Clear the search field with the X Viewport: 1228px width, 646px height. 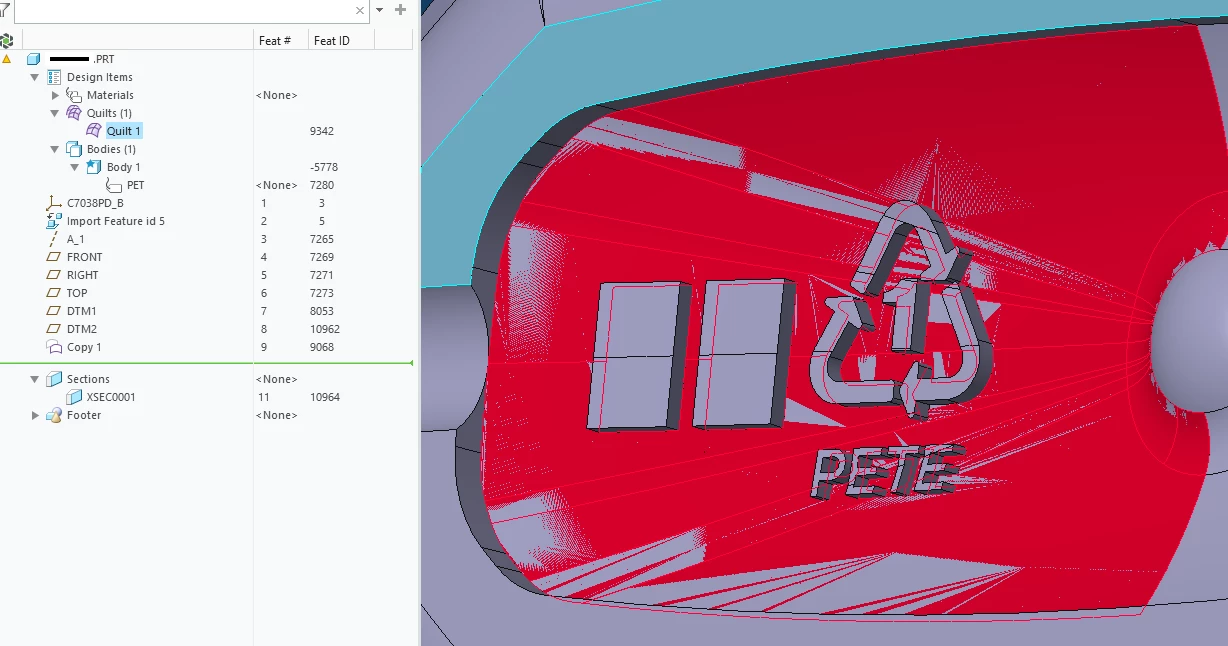point(360,10)
